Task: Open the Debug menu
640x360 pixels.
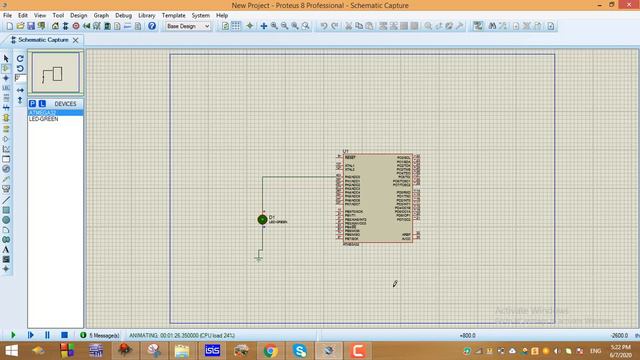Action: click(123, 16)
